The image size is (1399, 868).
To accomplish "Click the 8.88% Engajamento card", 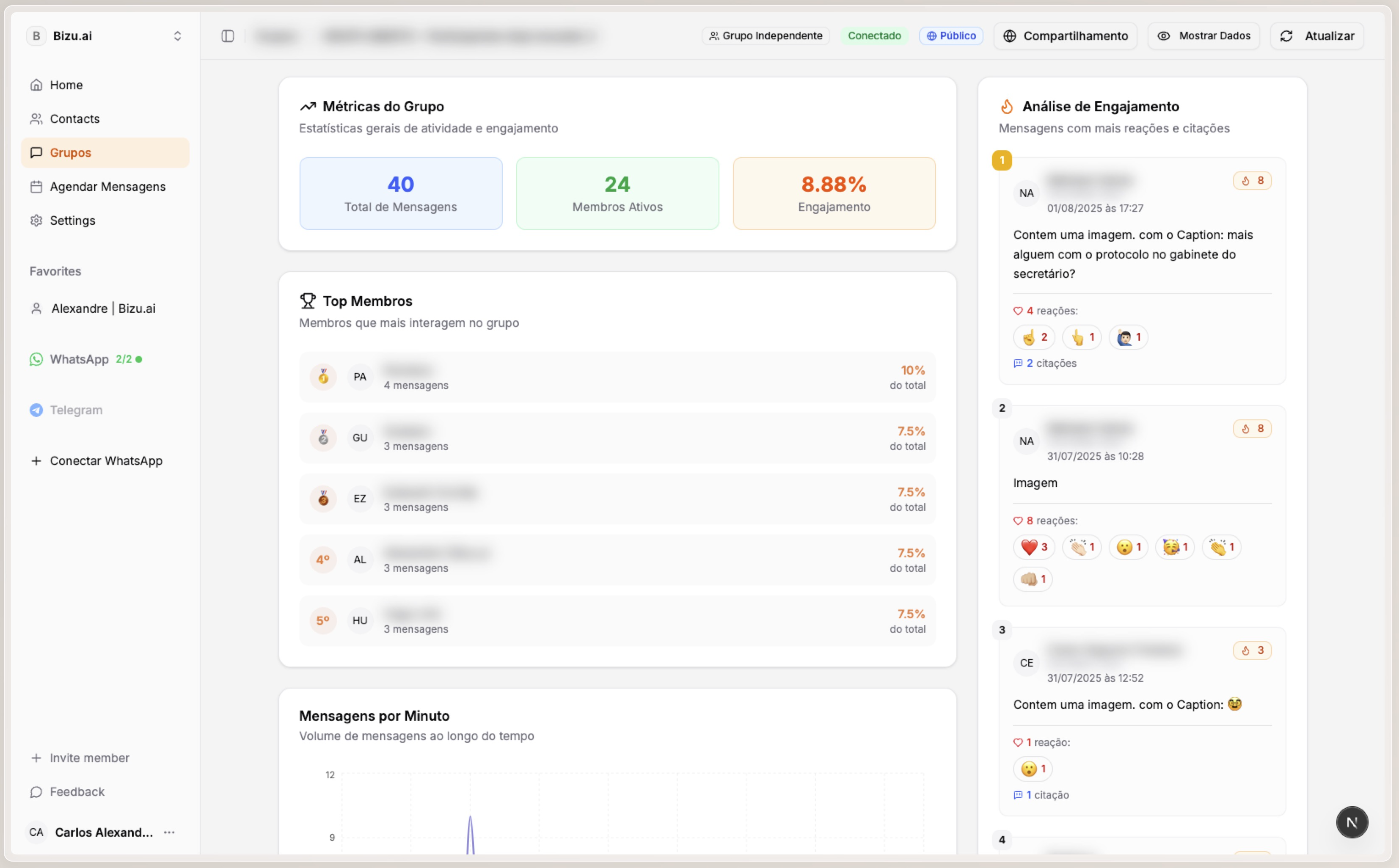I will click(x=834, y=193).
